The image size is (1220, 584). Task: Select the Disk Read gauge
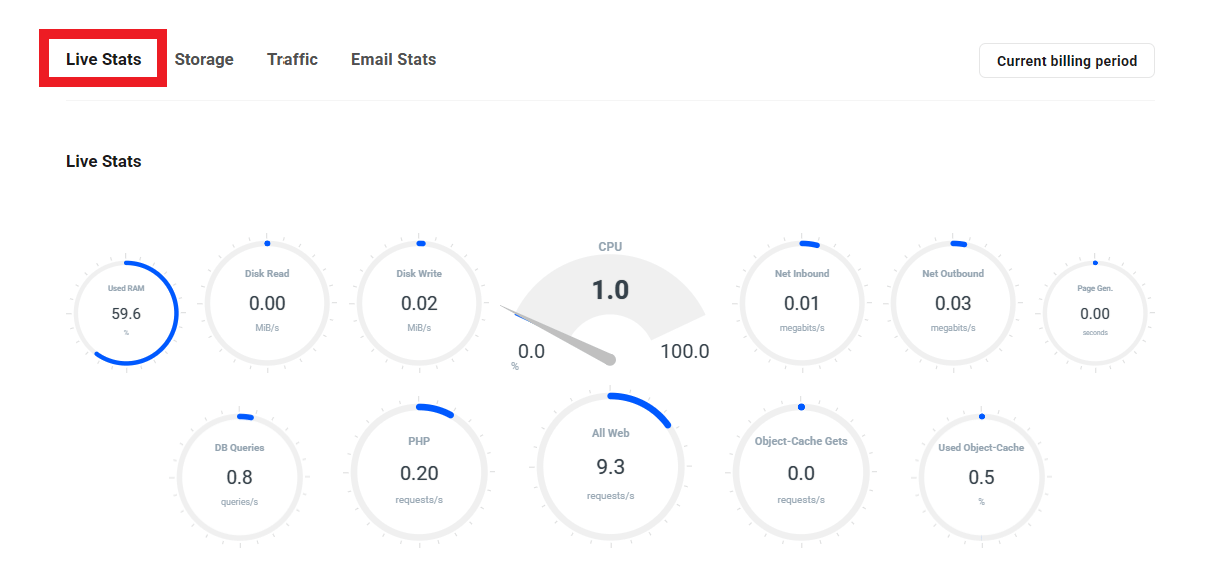click(x=267, y=302)
